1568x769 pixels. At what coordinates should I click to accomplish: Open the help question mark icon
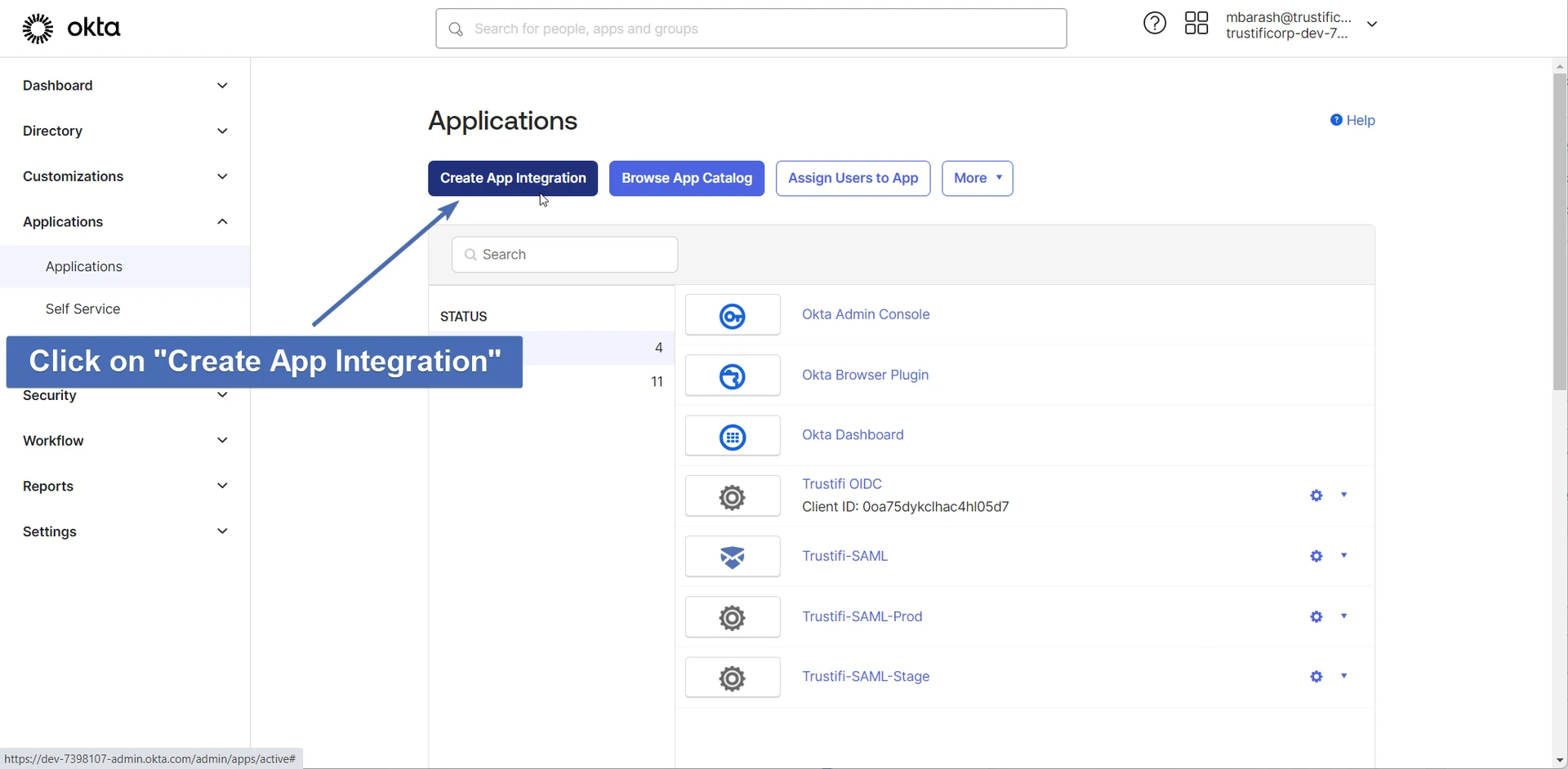click(x=1154, y=24)
